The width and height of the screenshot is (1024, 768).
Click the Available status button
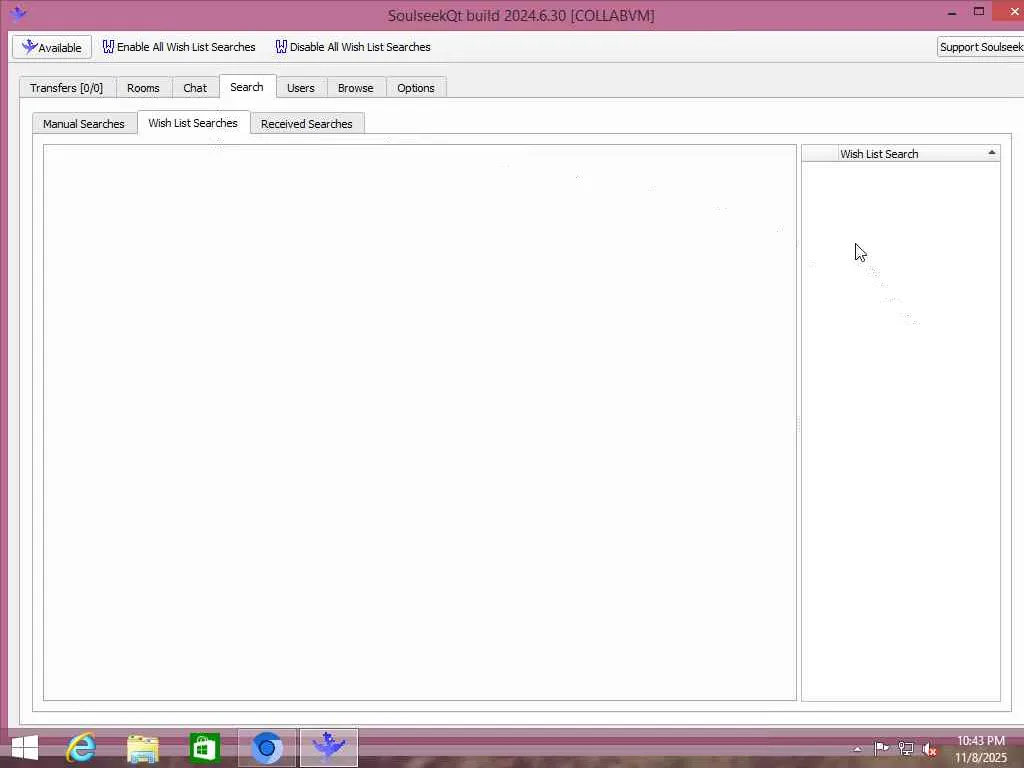52,47
